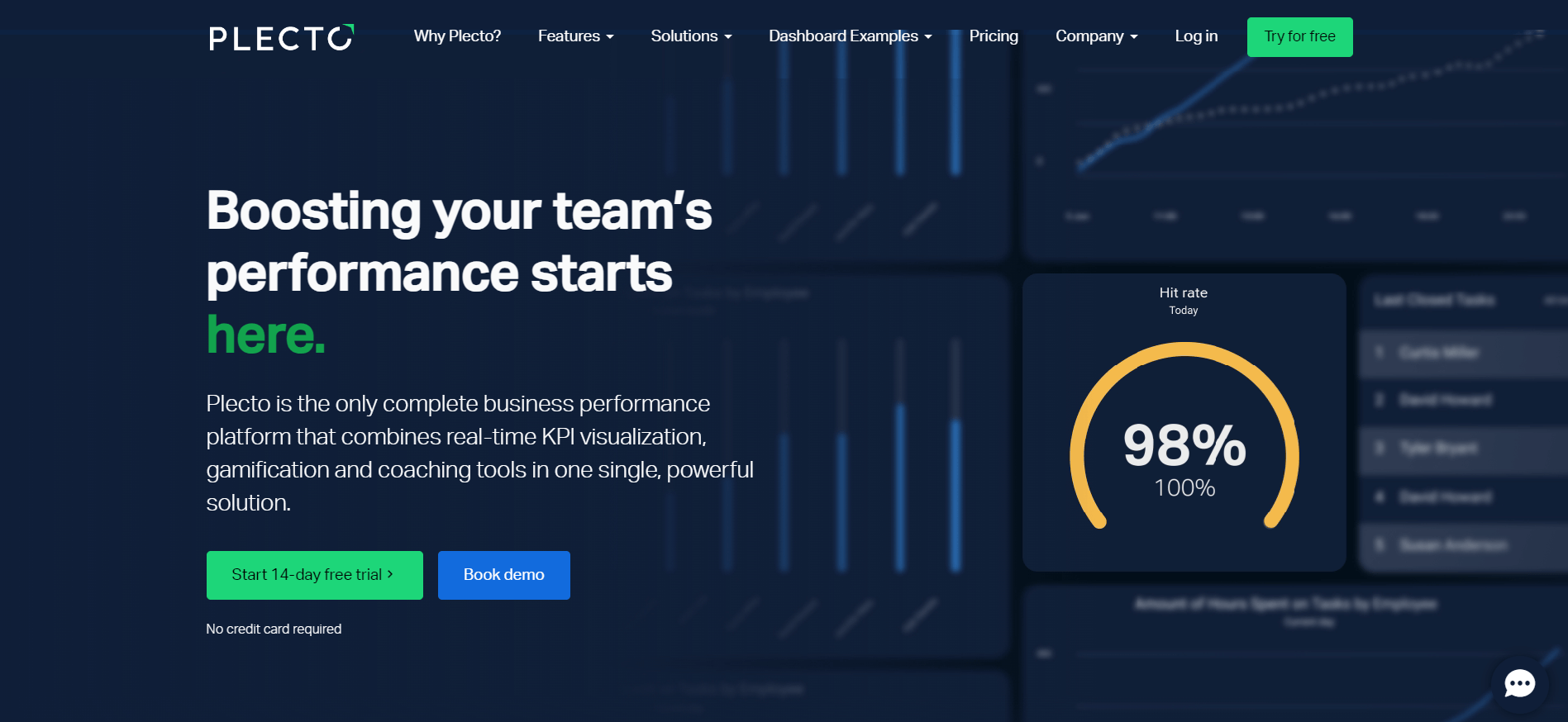Click the Log in link
Viewport: 1568px width, 722px height.
pos(1196,36)
